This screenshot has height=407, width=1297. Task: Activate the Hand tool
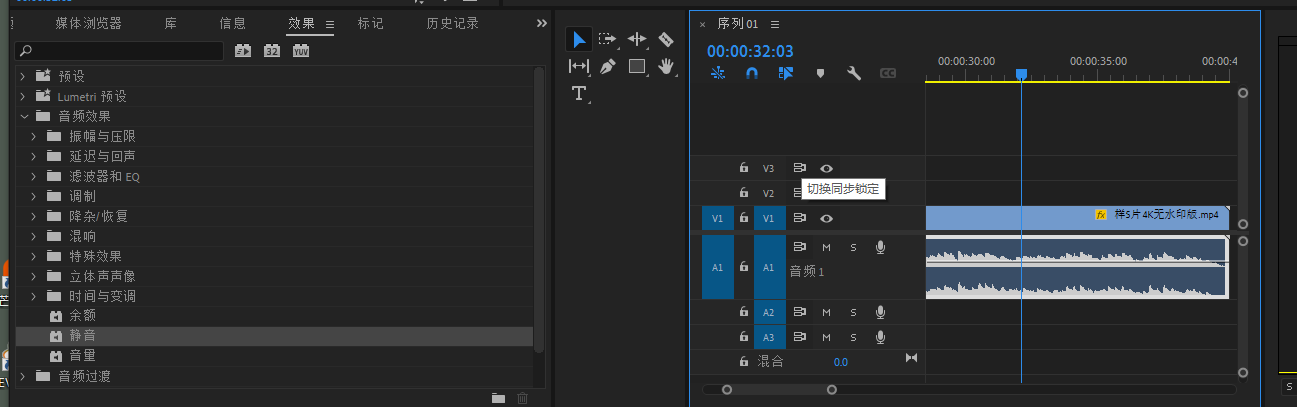(x=666, y=66)
